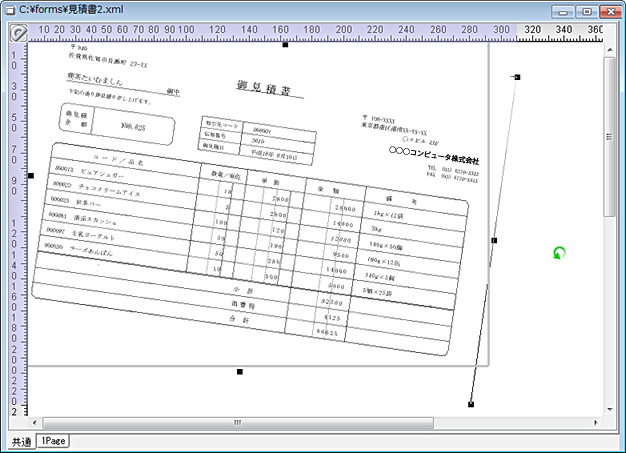The width and height of the screenshot is (626, 453).
Task: Click the vertical scrollbar up arrow
Action: [x=610, y=50]
